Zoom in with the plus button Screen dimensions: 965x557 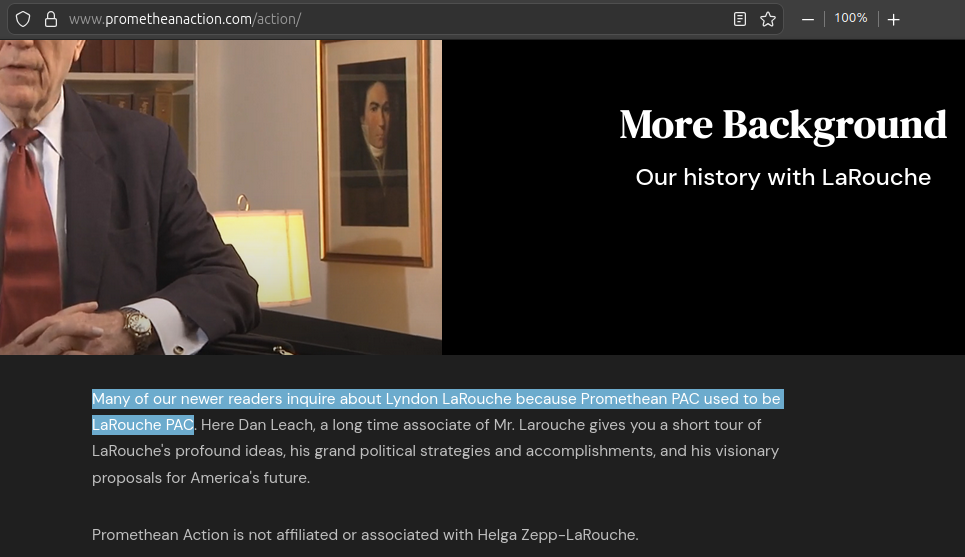click(894, 20)
